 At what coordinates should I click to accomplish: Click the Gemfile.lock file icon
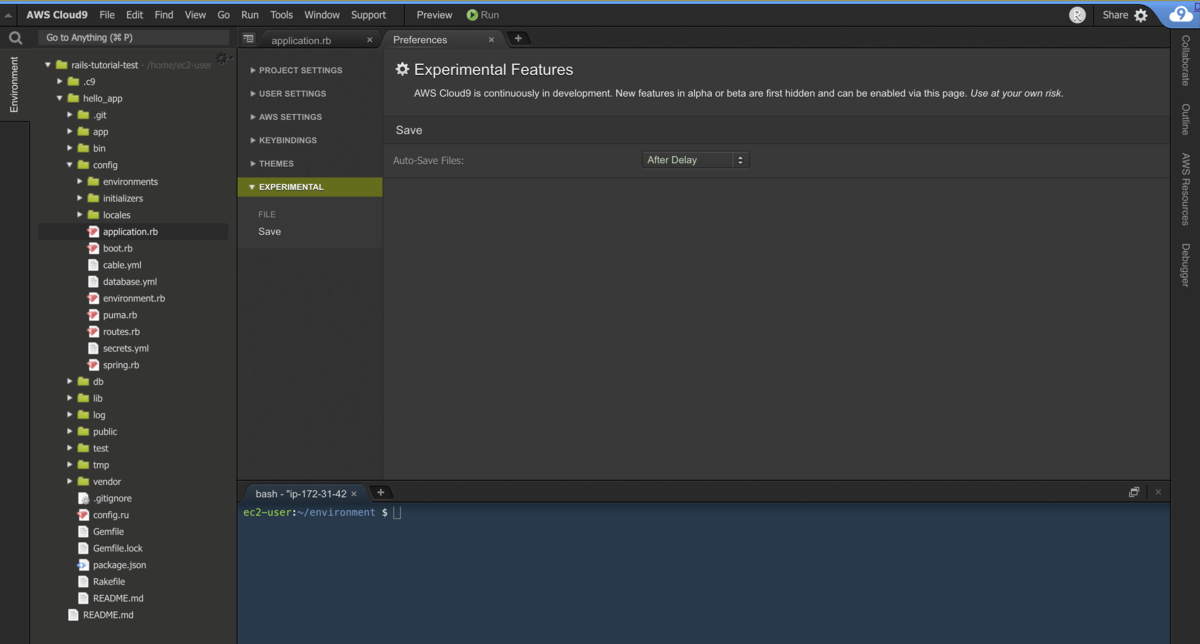pos(83,548)
